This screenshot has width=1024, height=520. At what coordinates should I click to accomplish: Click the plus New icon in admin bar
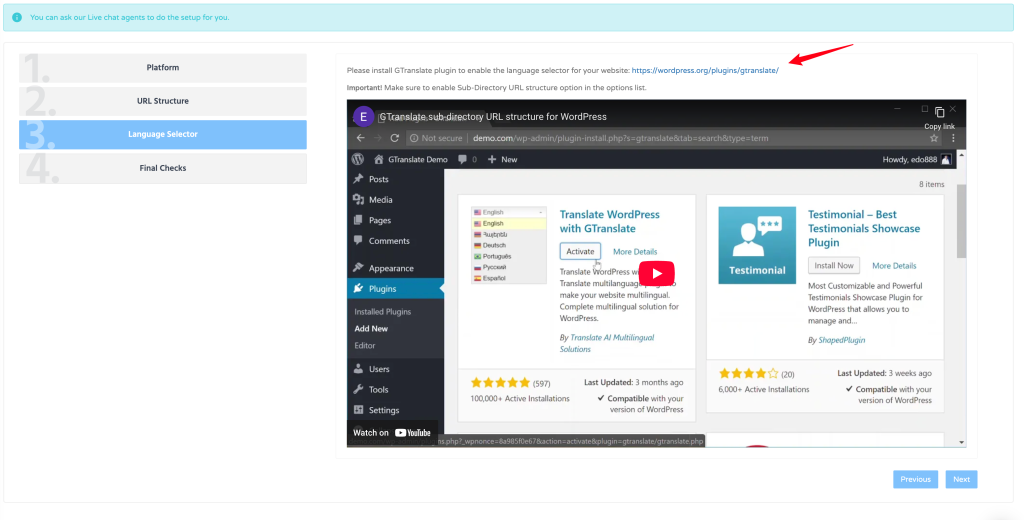(x=492, y=159)
